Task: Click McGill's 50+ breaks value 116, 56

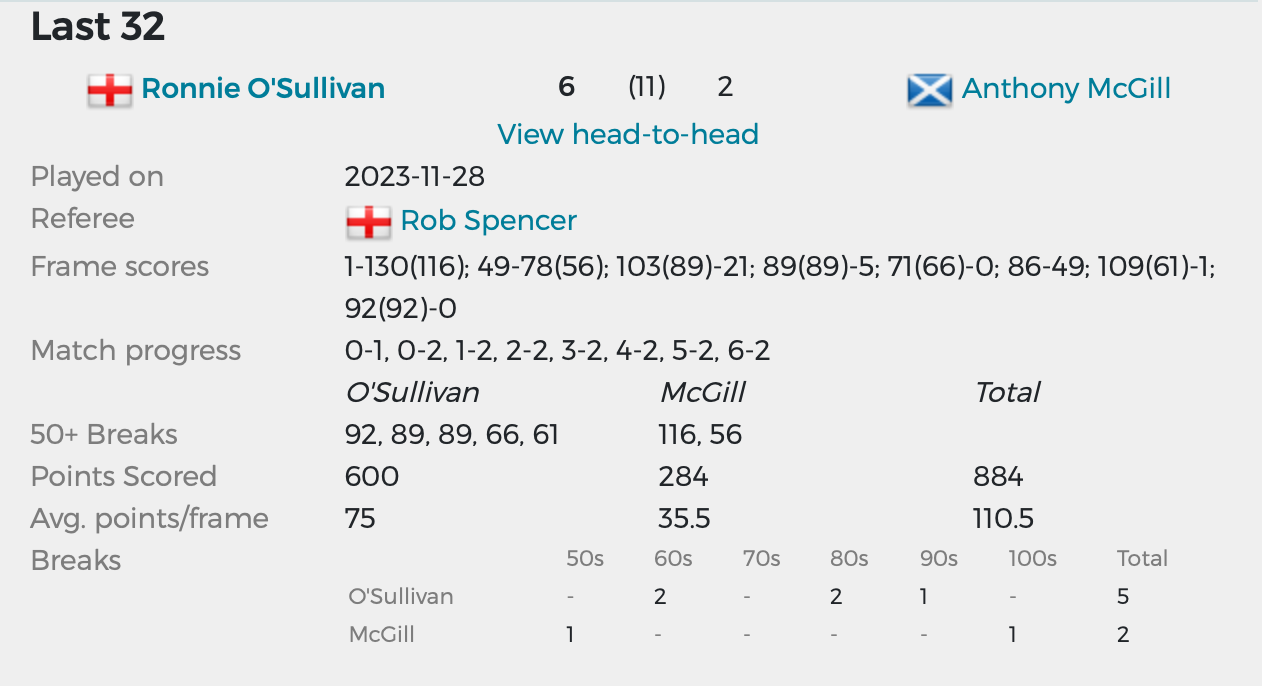Action: [700, 435]
